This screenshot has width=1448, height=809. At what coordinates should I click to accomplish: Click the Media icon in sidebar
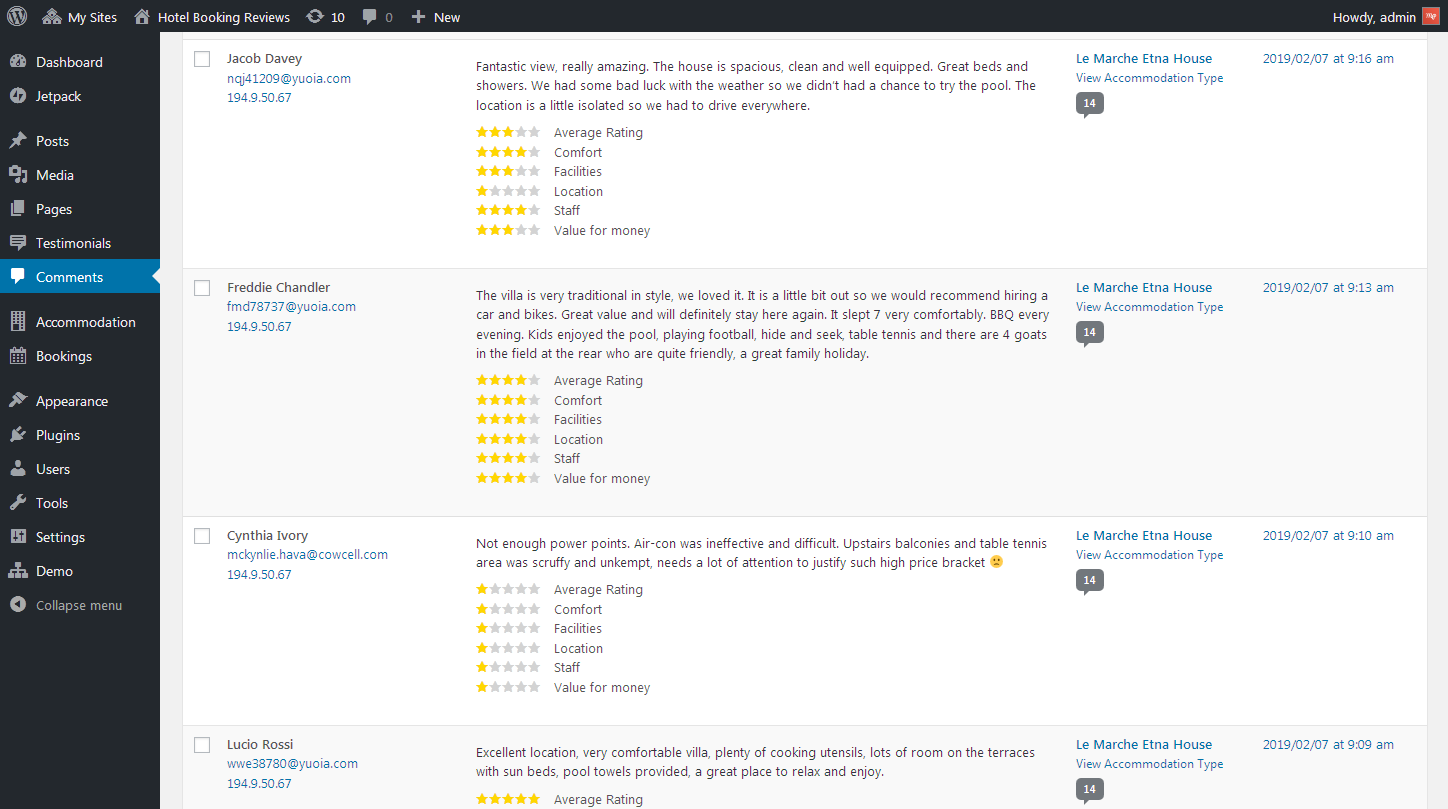point(18,175)
